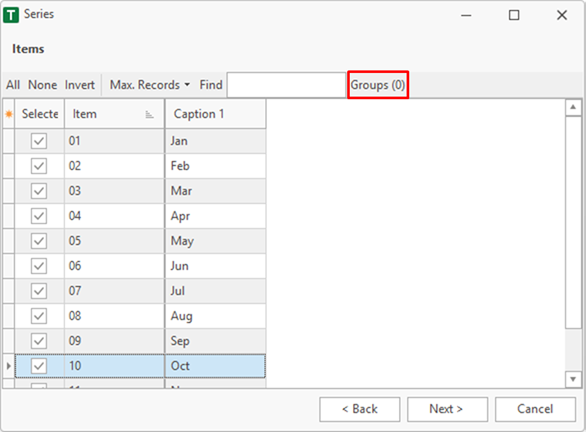The image size is (586, 432).
Task: Toggle the checkbox for item 05 May
Action: pyautogui.click(x=39, y=241)
